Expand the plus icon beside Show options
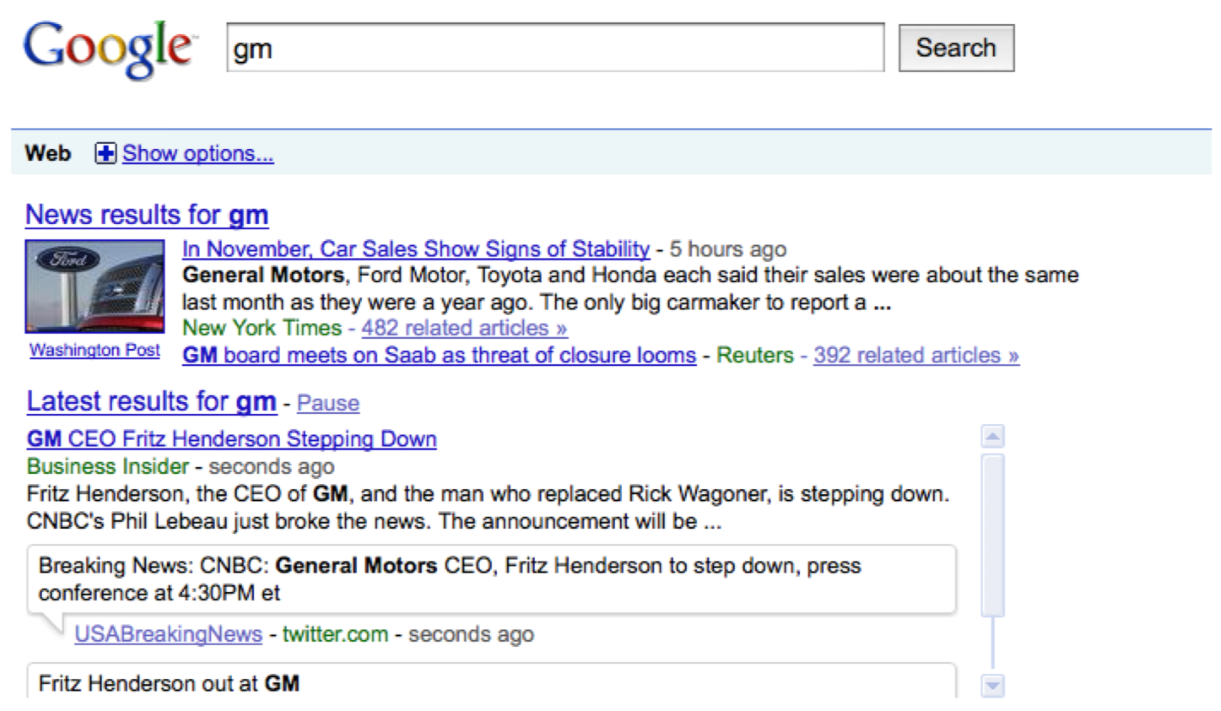1221x711 pixels. [x=105, y=153]
